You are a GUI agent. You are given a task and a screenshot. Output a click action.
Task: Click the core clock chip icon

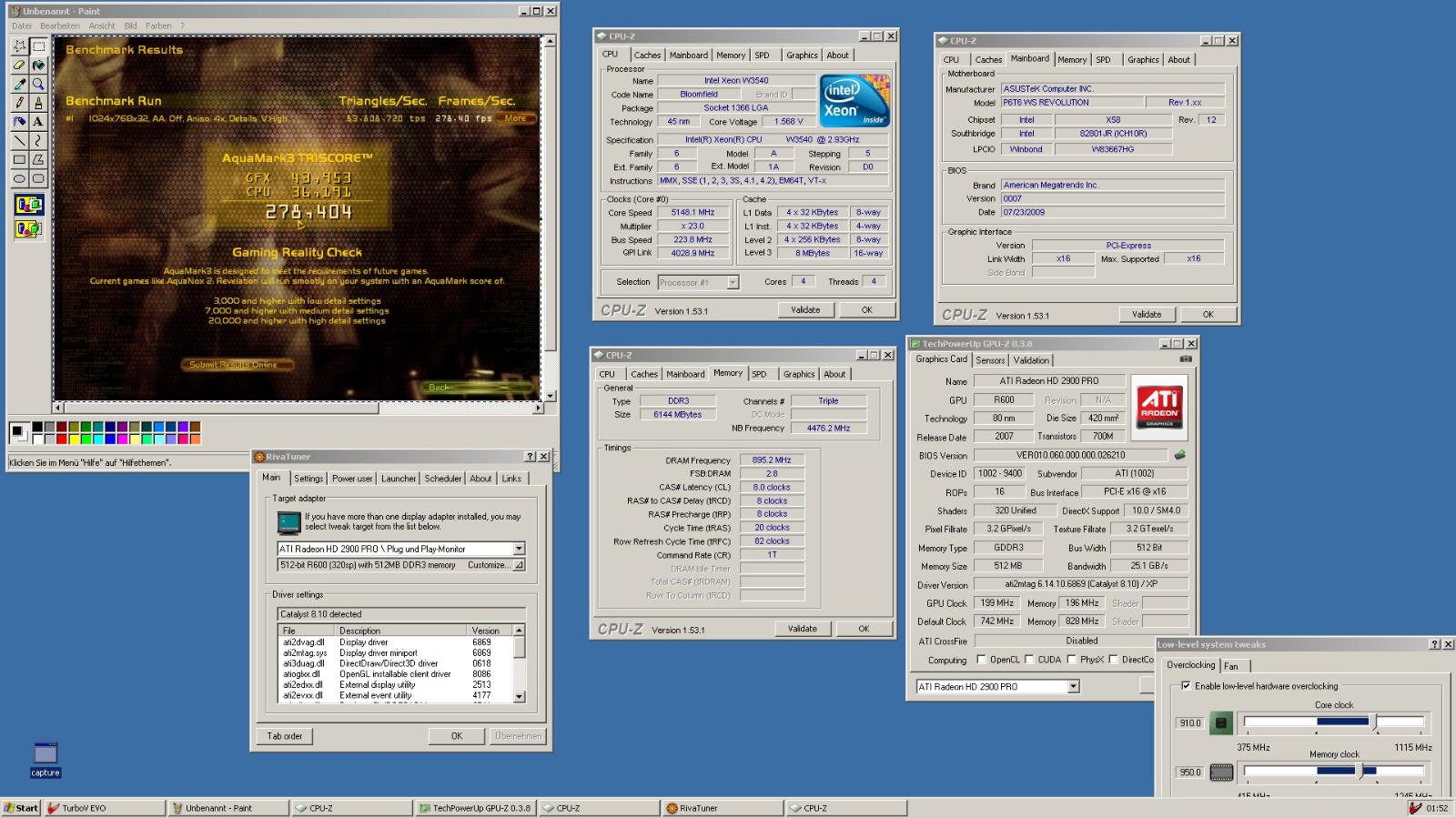1221,723
